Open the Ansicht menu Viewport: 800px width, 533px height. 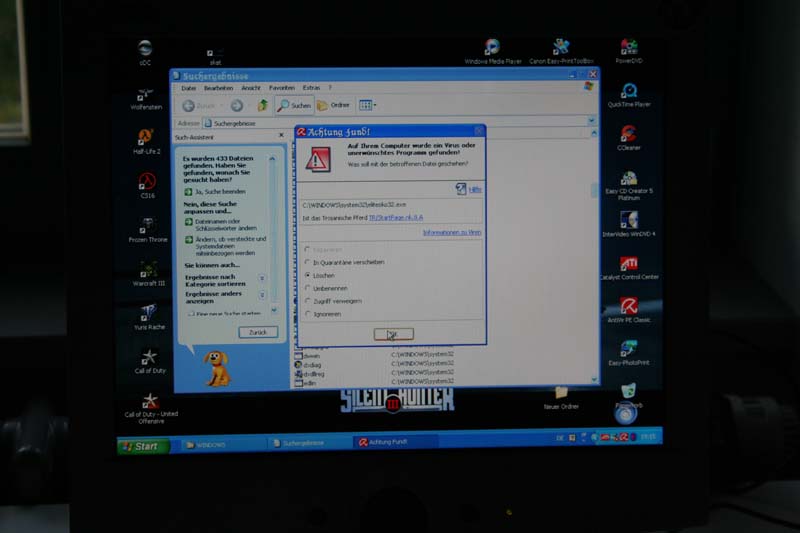point(251,88)
